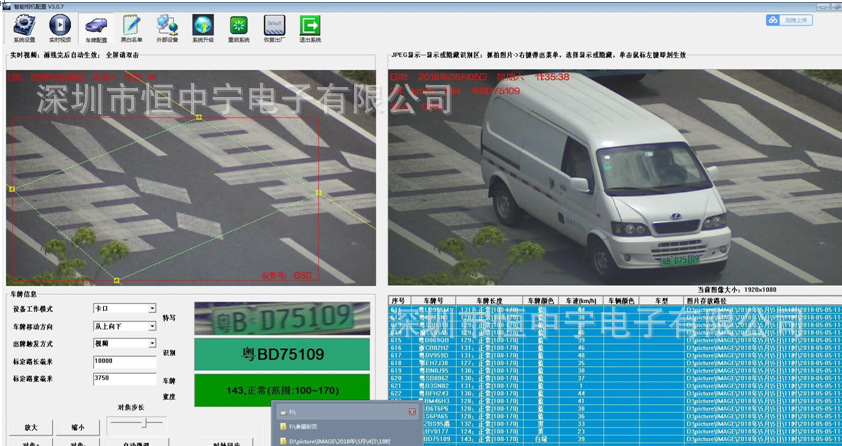842x446 pixels.
Task: Click detection polygon handle on red box's right edge
Action: point(318,192)
